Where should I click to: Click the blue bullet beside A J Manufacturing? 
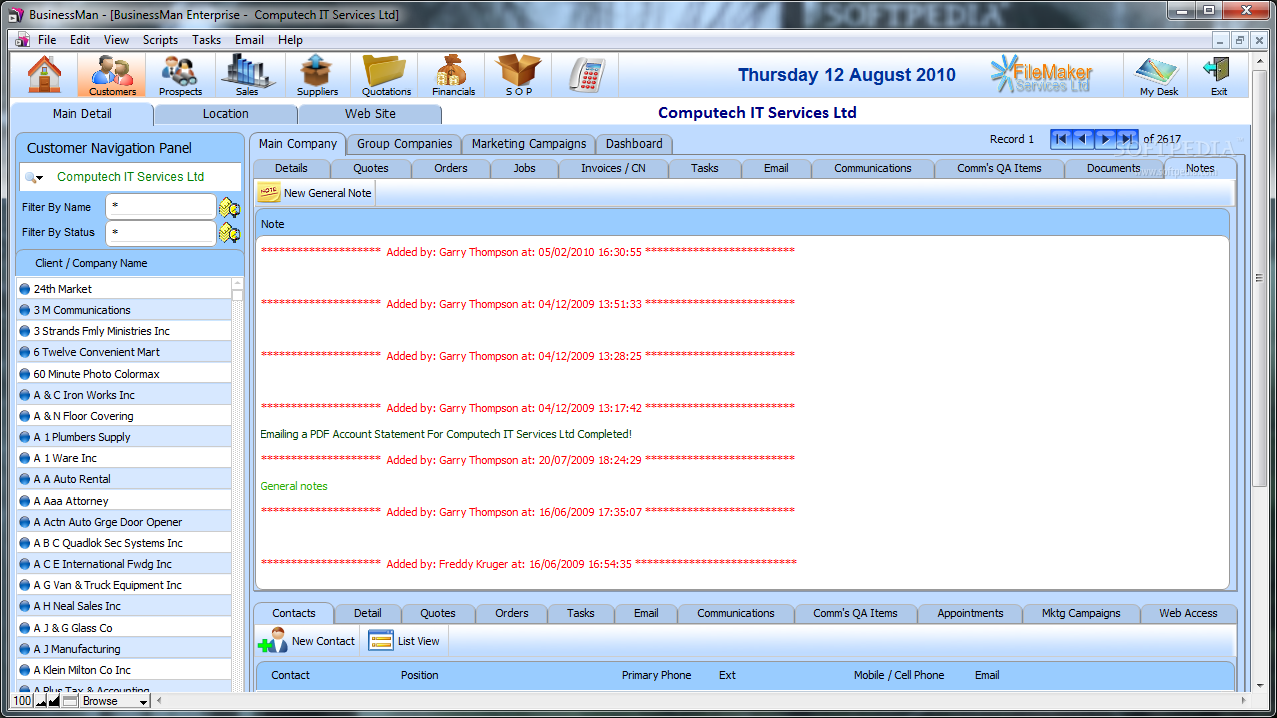(x=25, y=649)
